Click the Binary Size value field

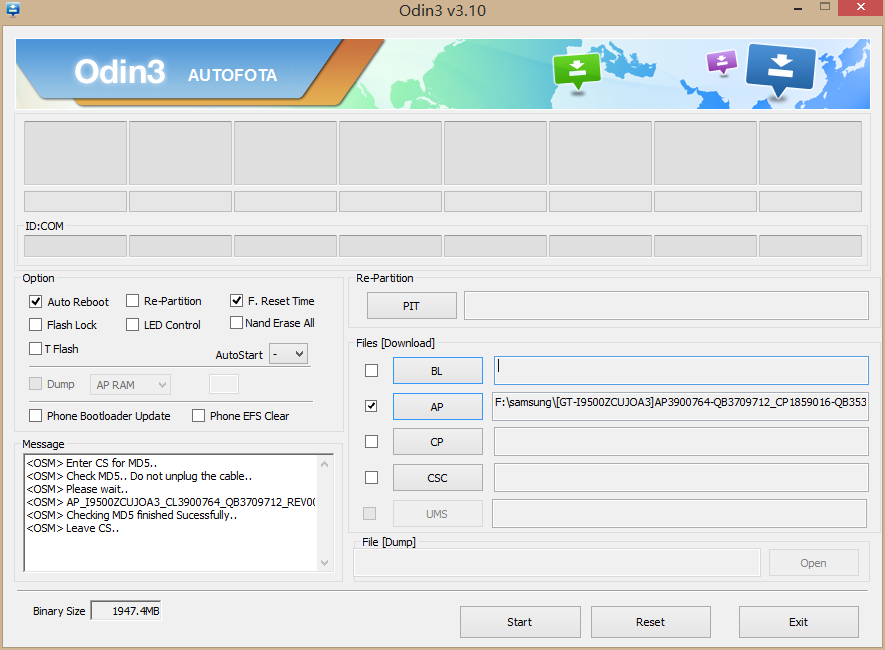[126, 611]
